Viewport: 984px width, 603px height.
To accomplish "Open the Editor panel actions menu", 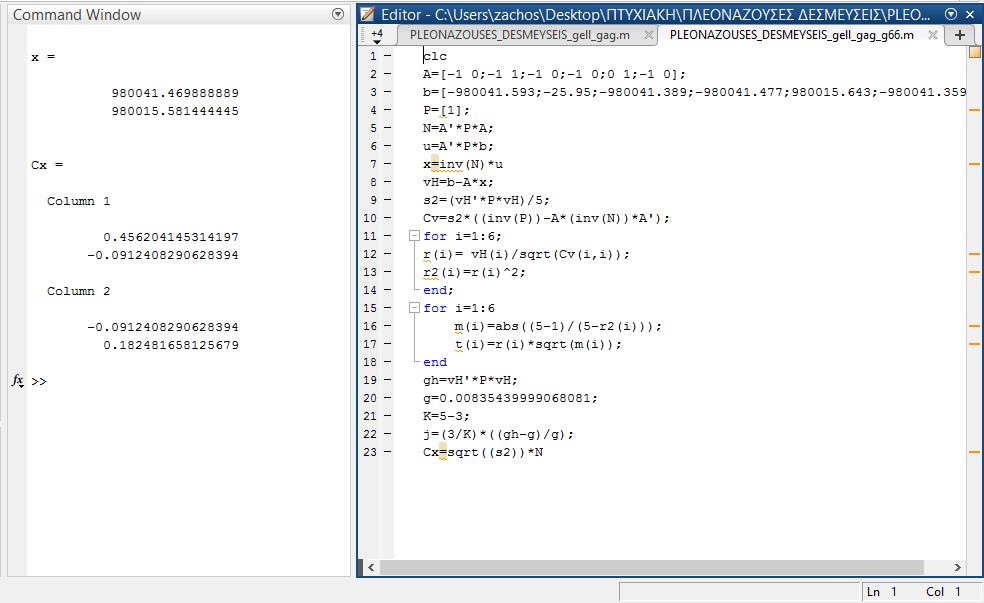I will (951, 14).
